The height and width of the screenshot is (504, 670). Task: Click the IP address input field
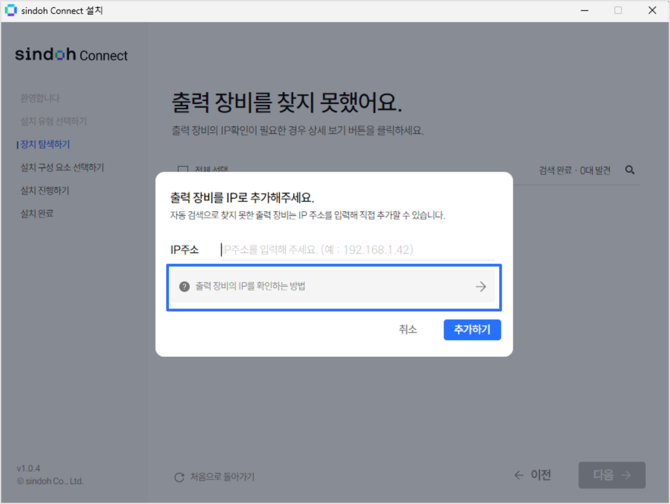358,250
